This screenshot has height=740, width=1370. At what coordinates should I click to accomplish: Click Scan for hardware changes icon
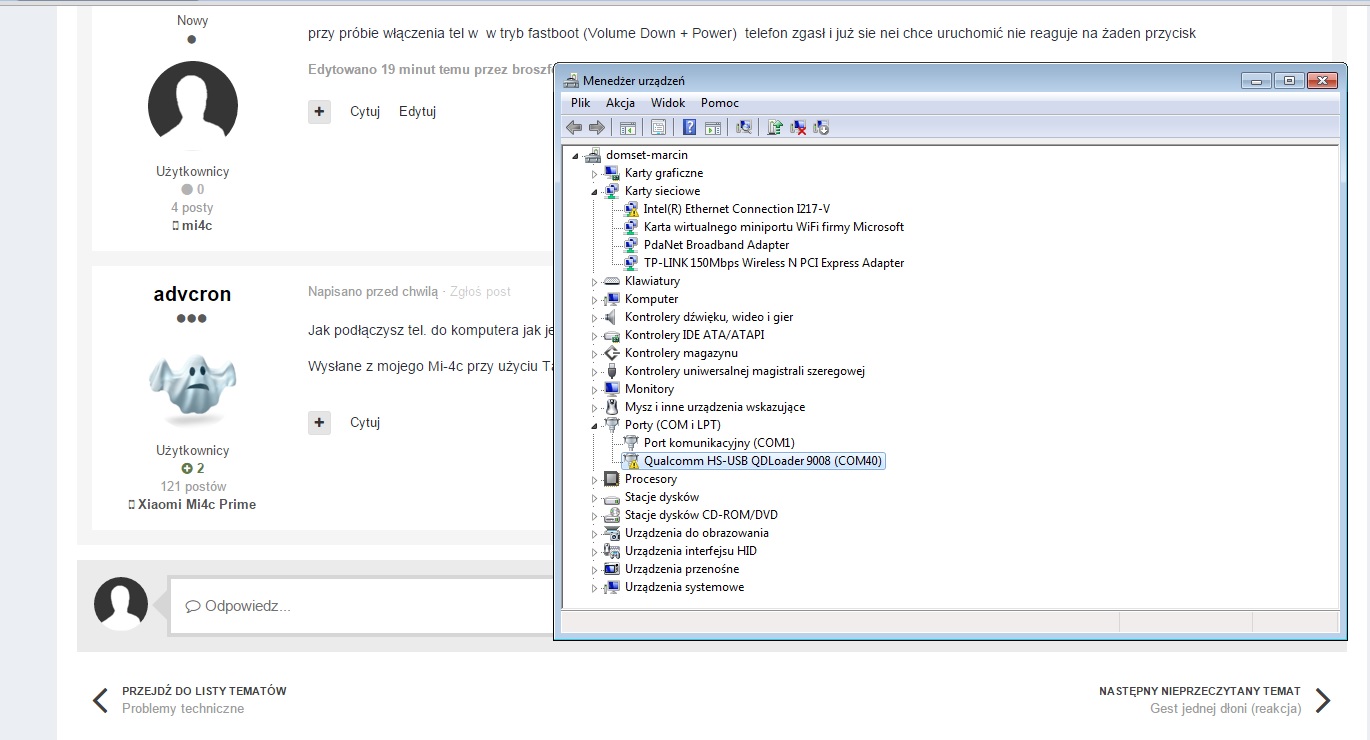coord(743,127)
